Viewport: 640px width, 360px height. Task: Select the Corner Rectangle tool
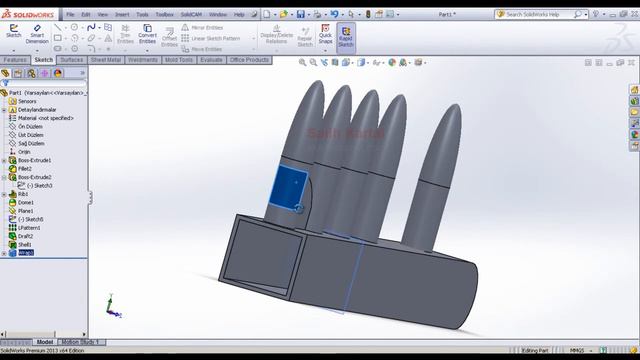(58, 38)
